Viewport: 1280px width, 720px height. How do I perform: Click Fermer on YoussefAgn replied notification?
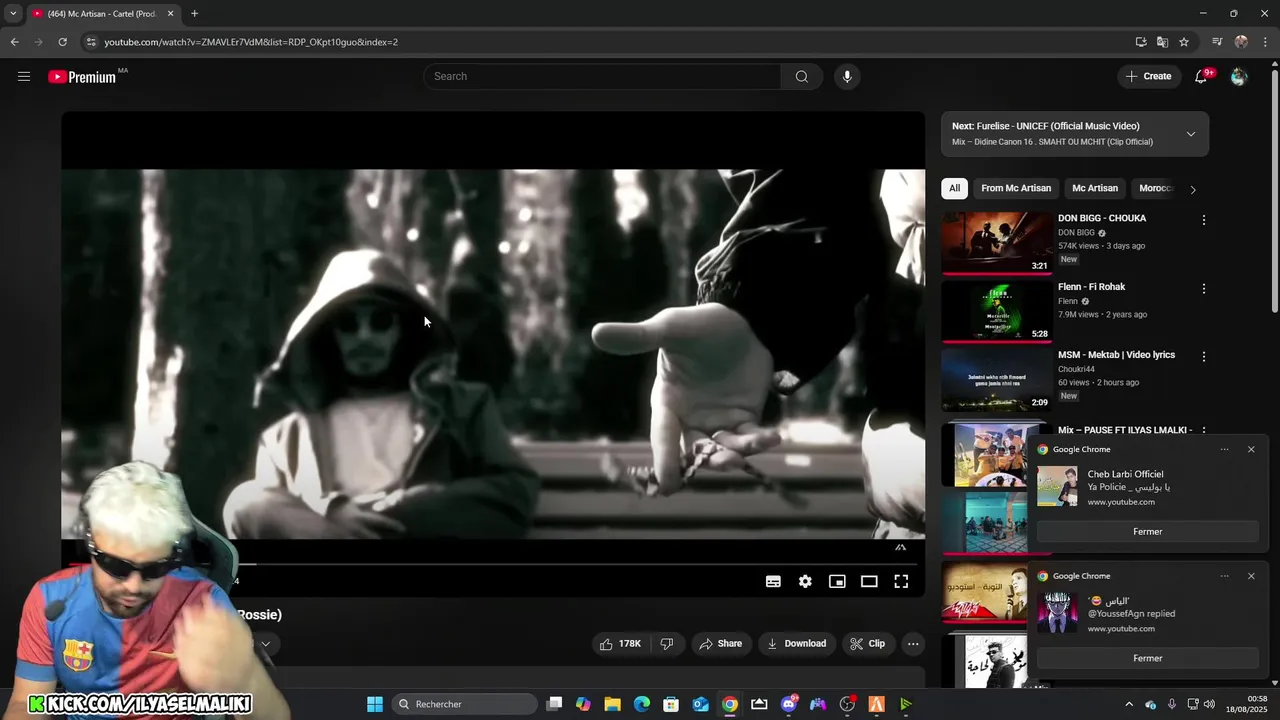1148,658
